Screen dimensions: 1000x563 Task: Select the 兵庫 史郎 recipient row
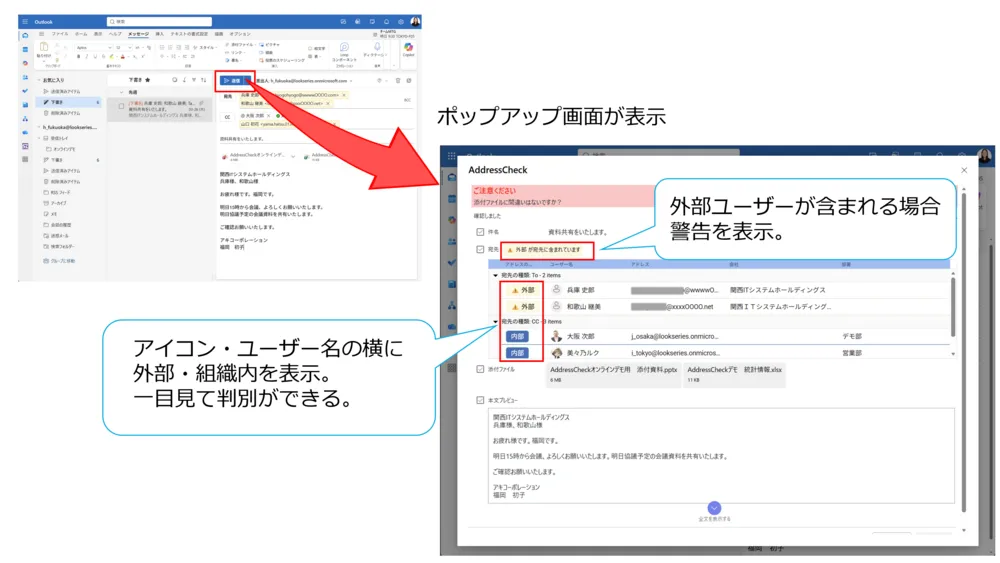coord(719,290)
